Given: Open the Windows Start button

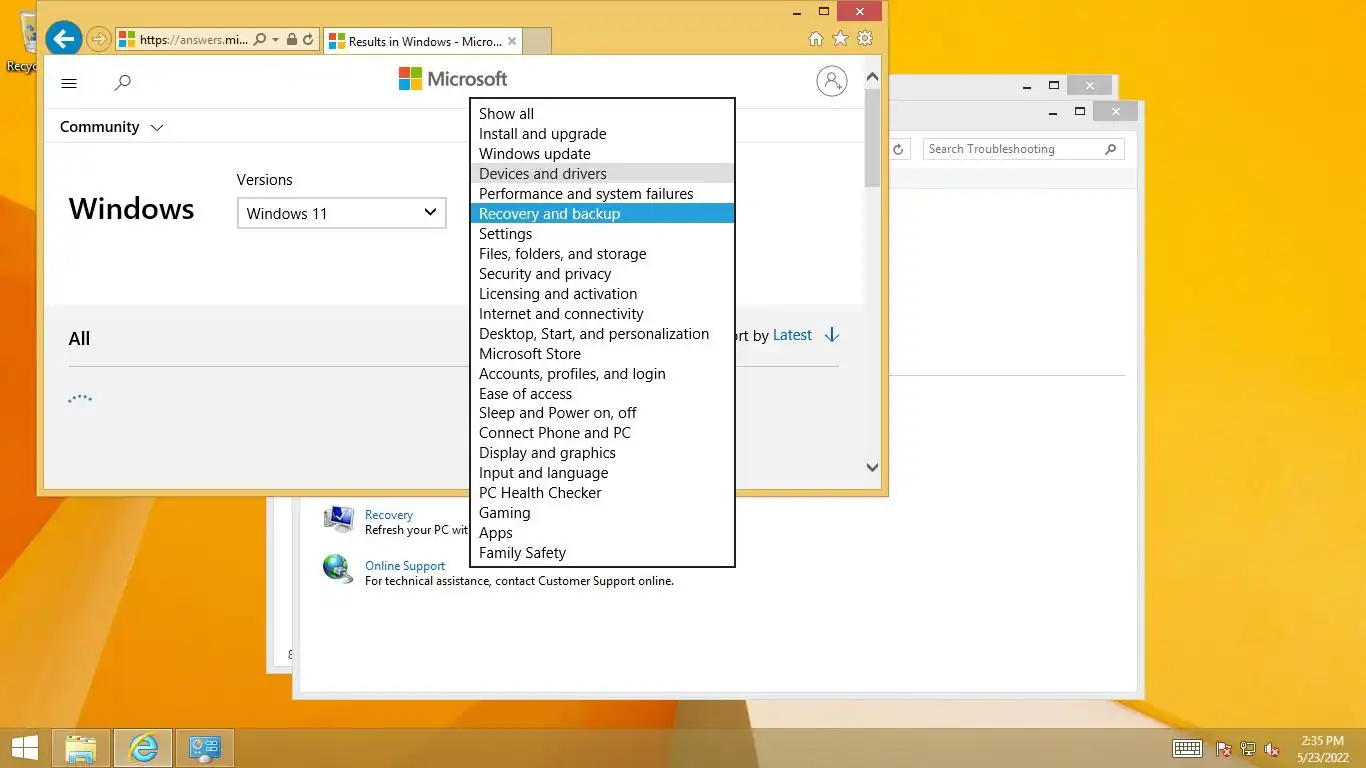Looking at the screenshot, I should click(24, 748).
